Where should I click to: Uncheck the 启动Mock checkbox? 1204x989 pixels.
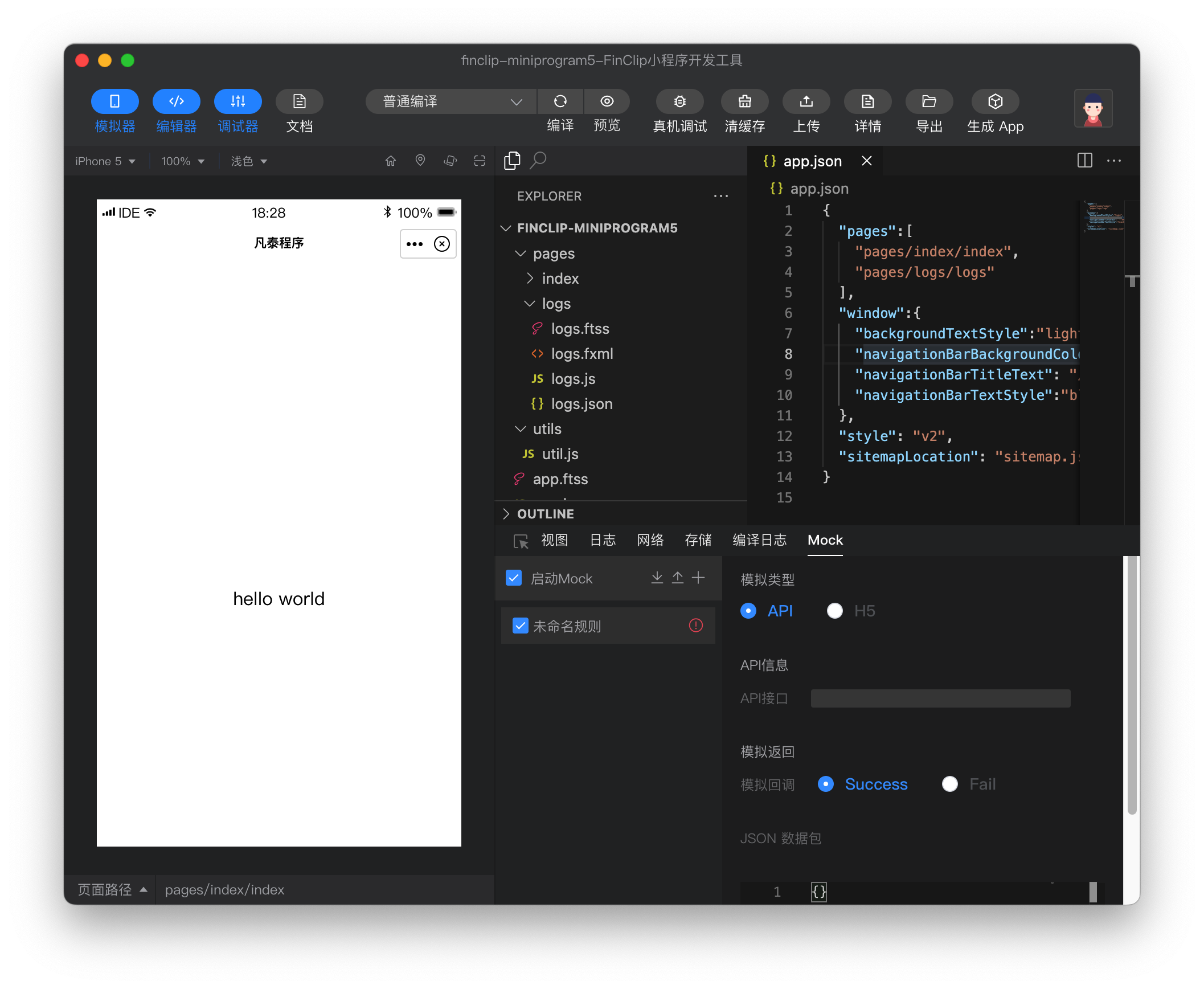point(514,578)
